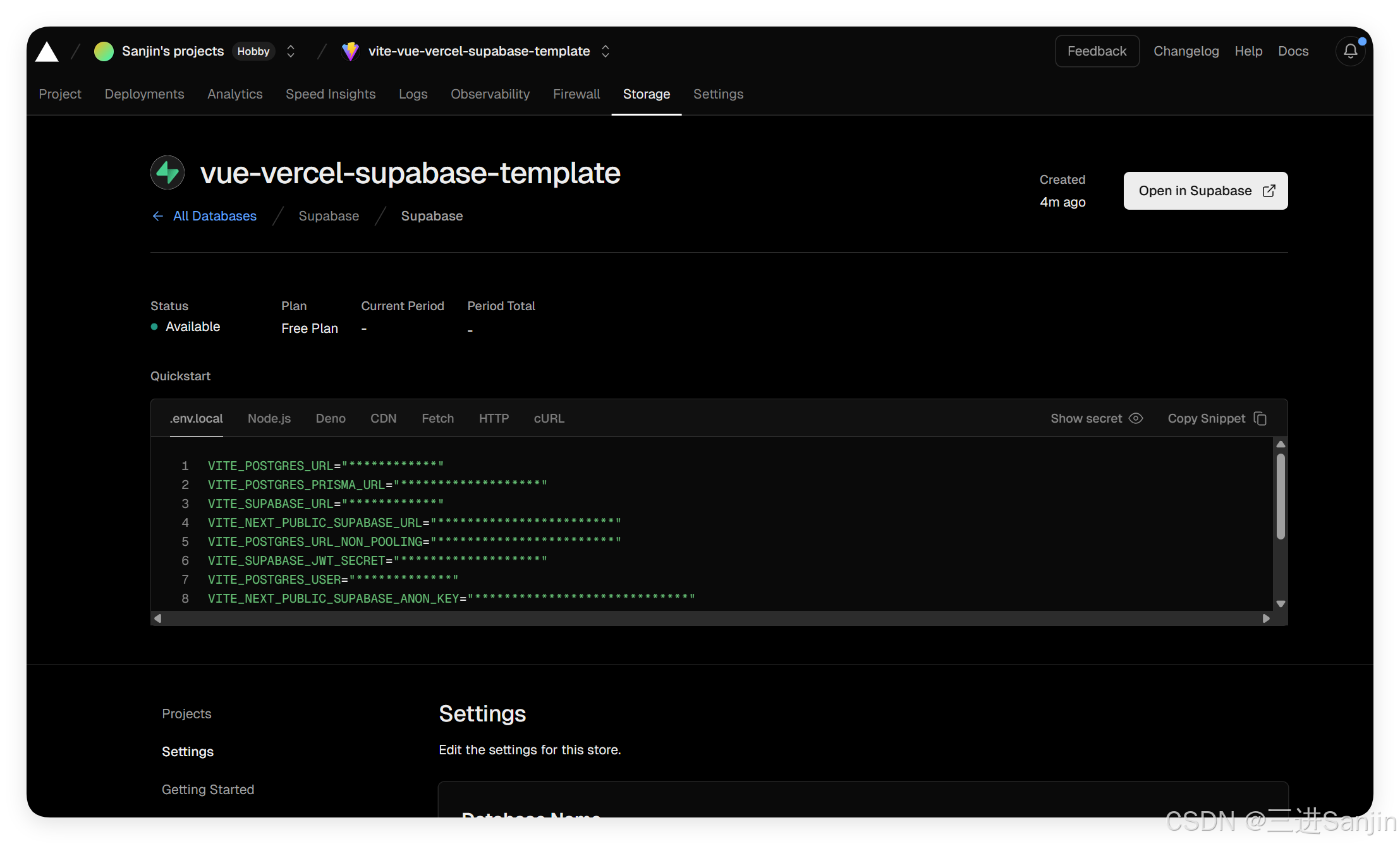
Task: Click the Open in Supabase button
Action: 1205,191
